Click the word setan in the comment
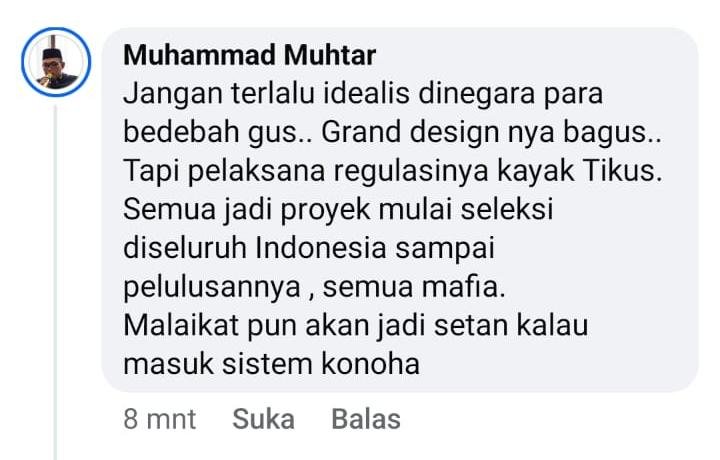This screenshot has height=460, width=720. [471, 325]
